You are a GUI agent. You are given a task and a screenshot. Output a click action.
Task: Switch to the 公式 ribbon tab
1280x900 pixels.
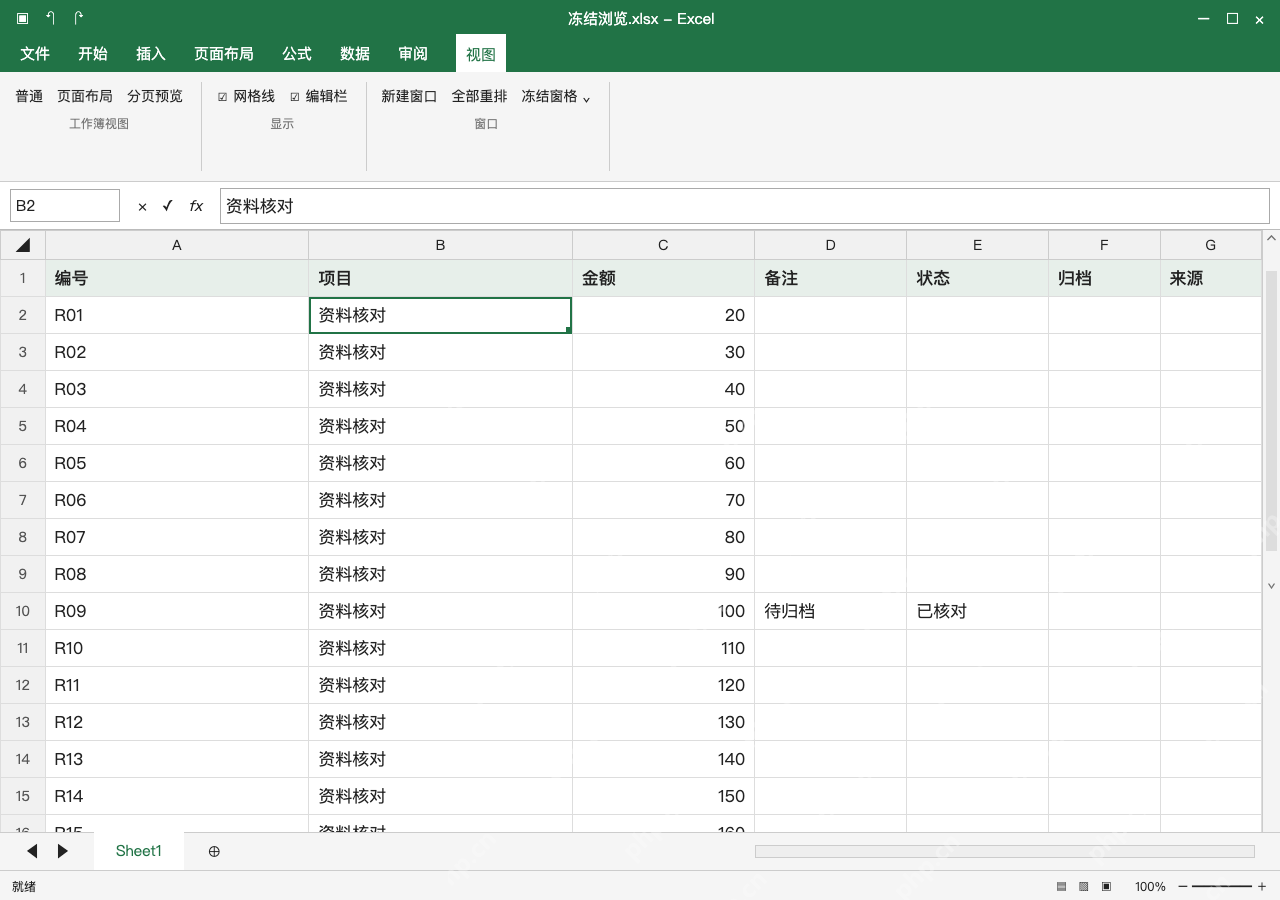pos(297,54)
